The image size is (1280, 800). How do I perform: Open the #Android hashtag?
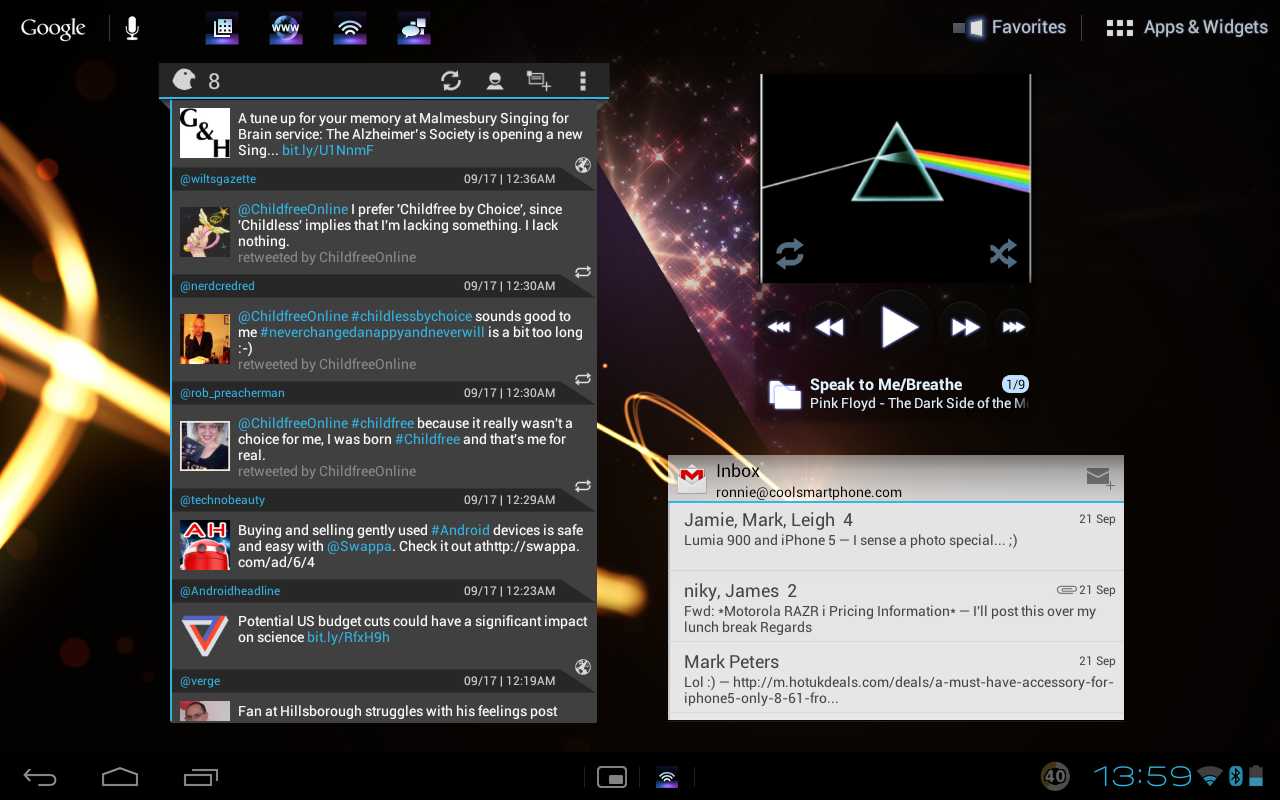coord(460,530)
